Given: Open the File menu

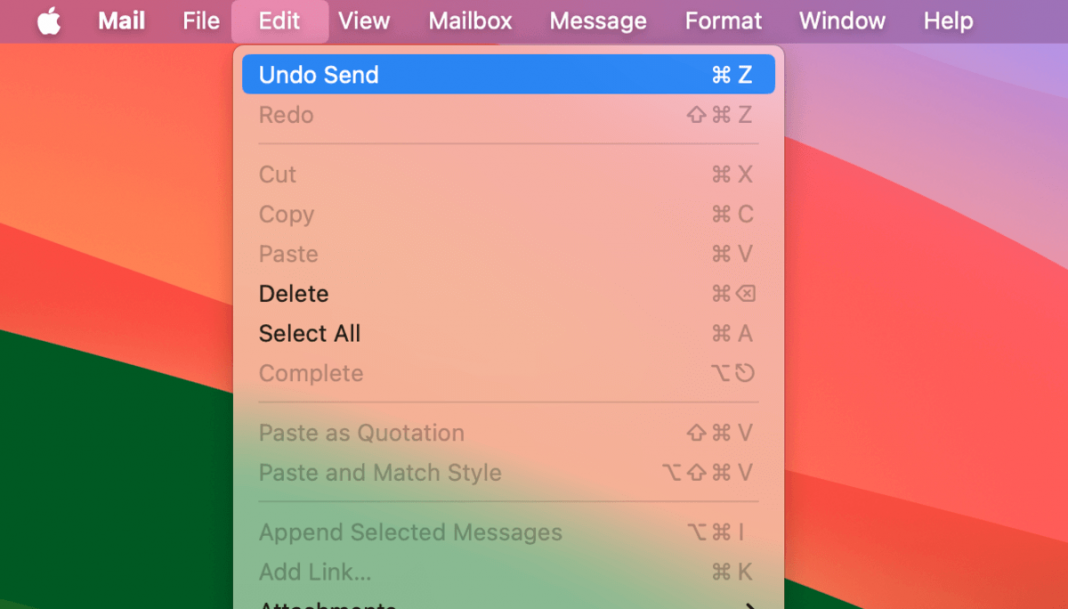Looking at the screenshot, I should click(199, 20).
